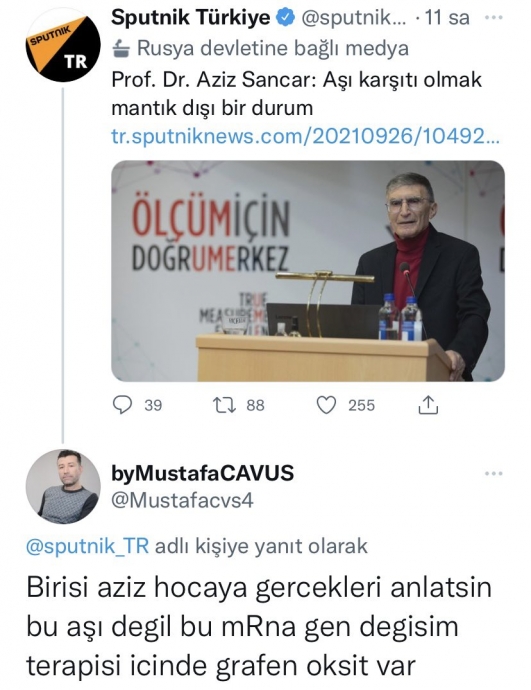This screenshot has width=531, height=690.
Task: Click the blue verified badge next to Sputnik Türkiye
Action: tap(285, 18)
